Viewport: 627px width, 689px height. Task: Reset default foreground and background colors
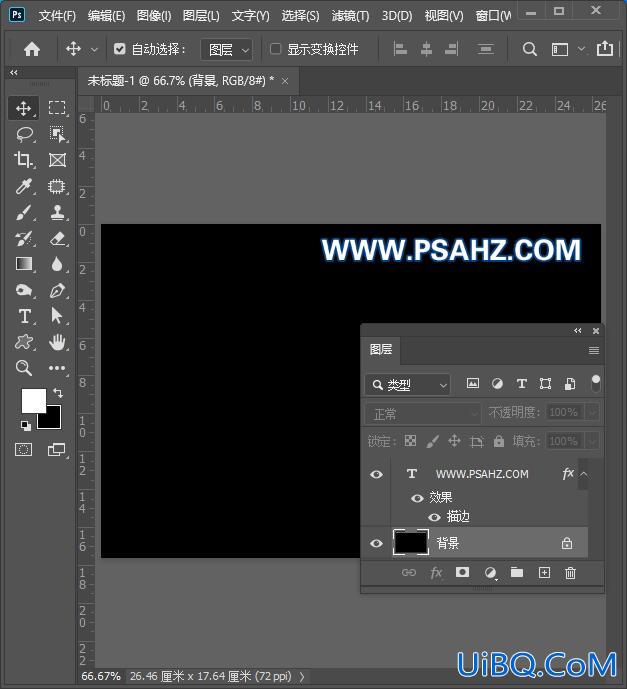tap(25, 425)
